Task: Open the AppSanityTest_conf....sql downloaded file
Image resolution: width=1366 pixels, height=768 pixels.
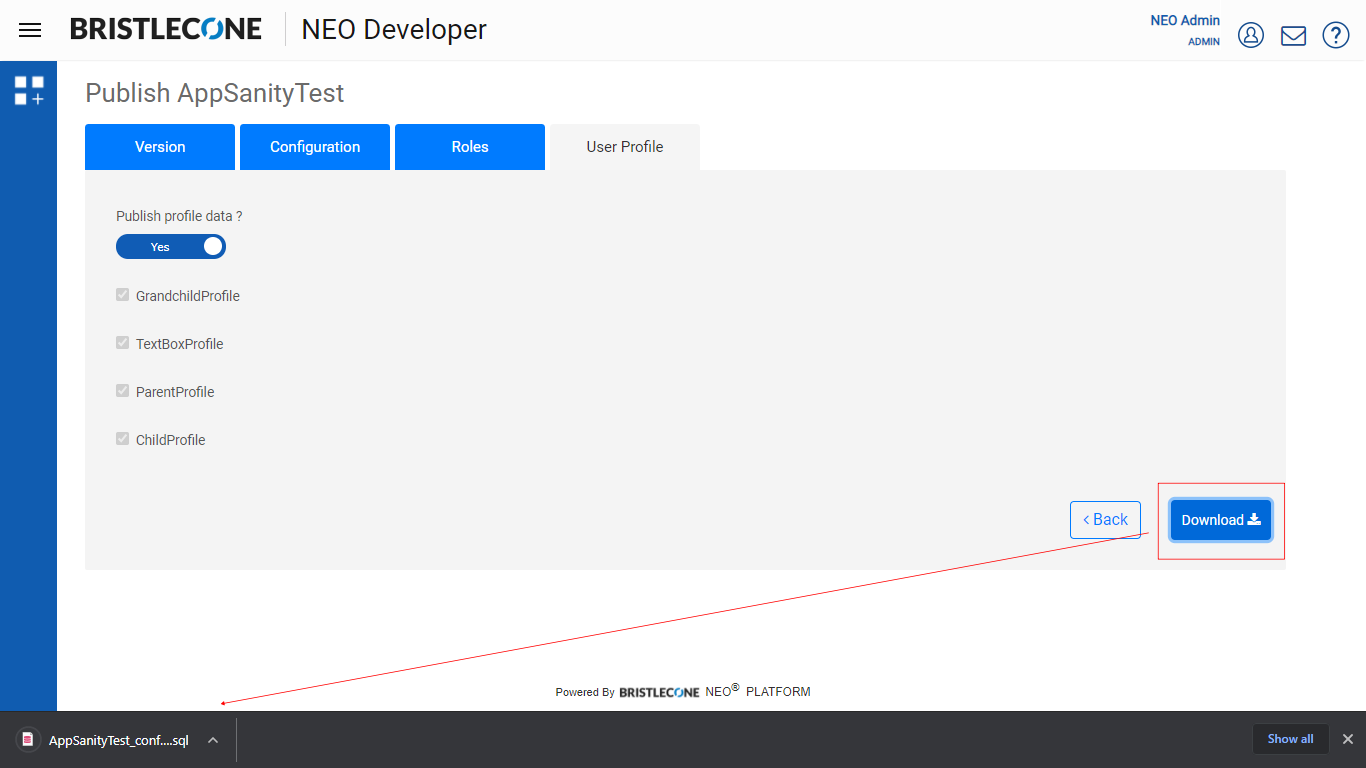Action: 118,740
